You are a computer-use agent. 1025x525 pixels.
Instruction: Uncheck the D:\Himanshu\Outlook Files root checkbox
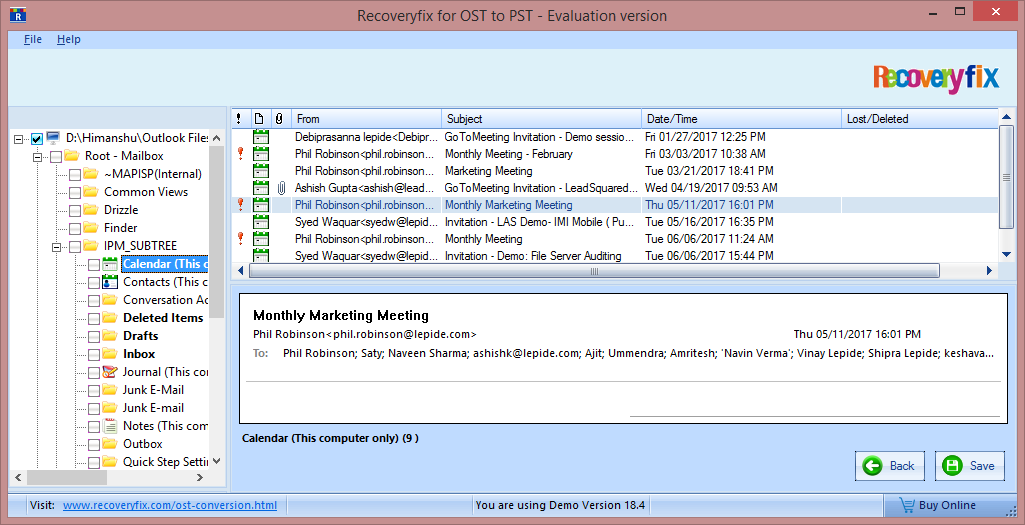[x=37, y=139]
